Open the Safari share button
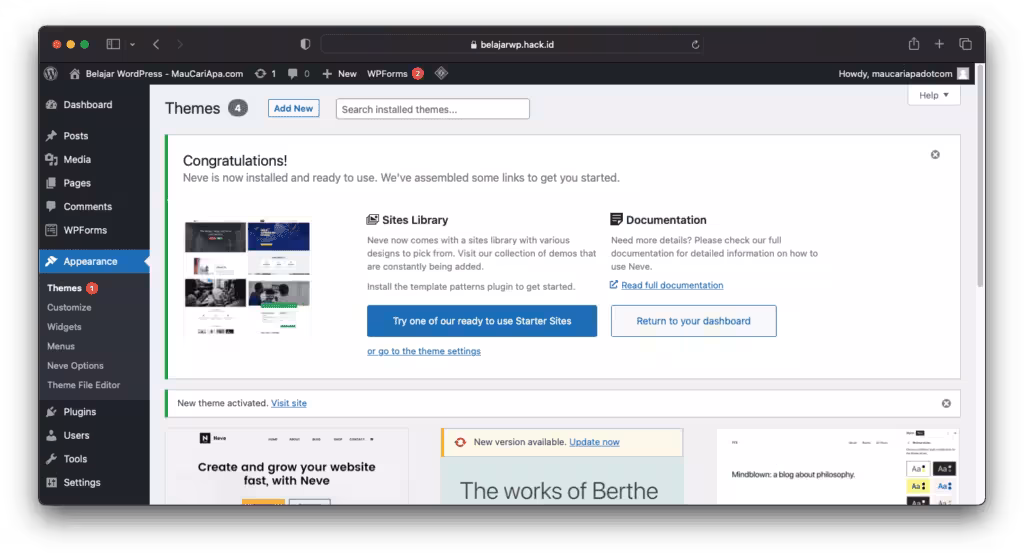The height and width of the screenshot is (556, 1024). click(914, 44)
